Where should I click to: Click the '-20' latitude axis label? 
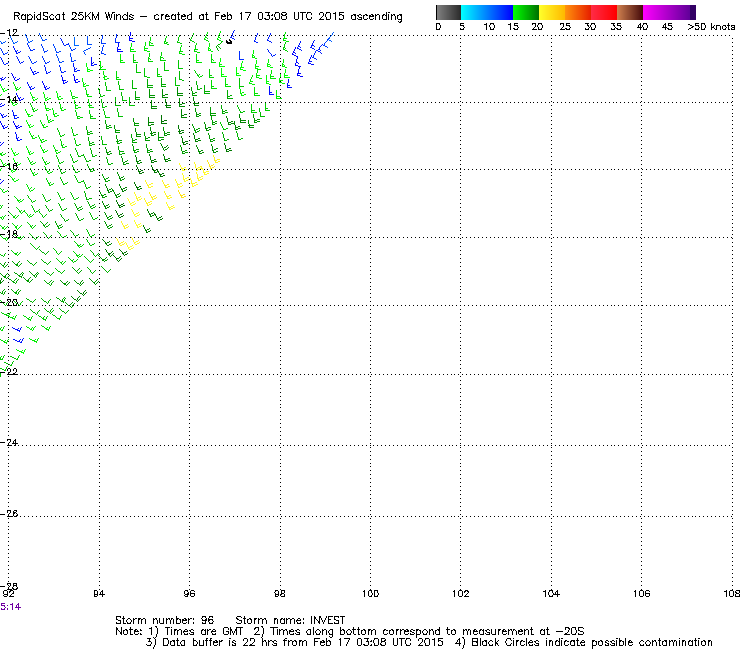tap(9, 303)
